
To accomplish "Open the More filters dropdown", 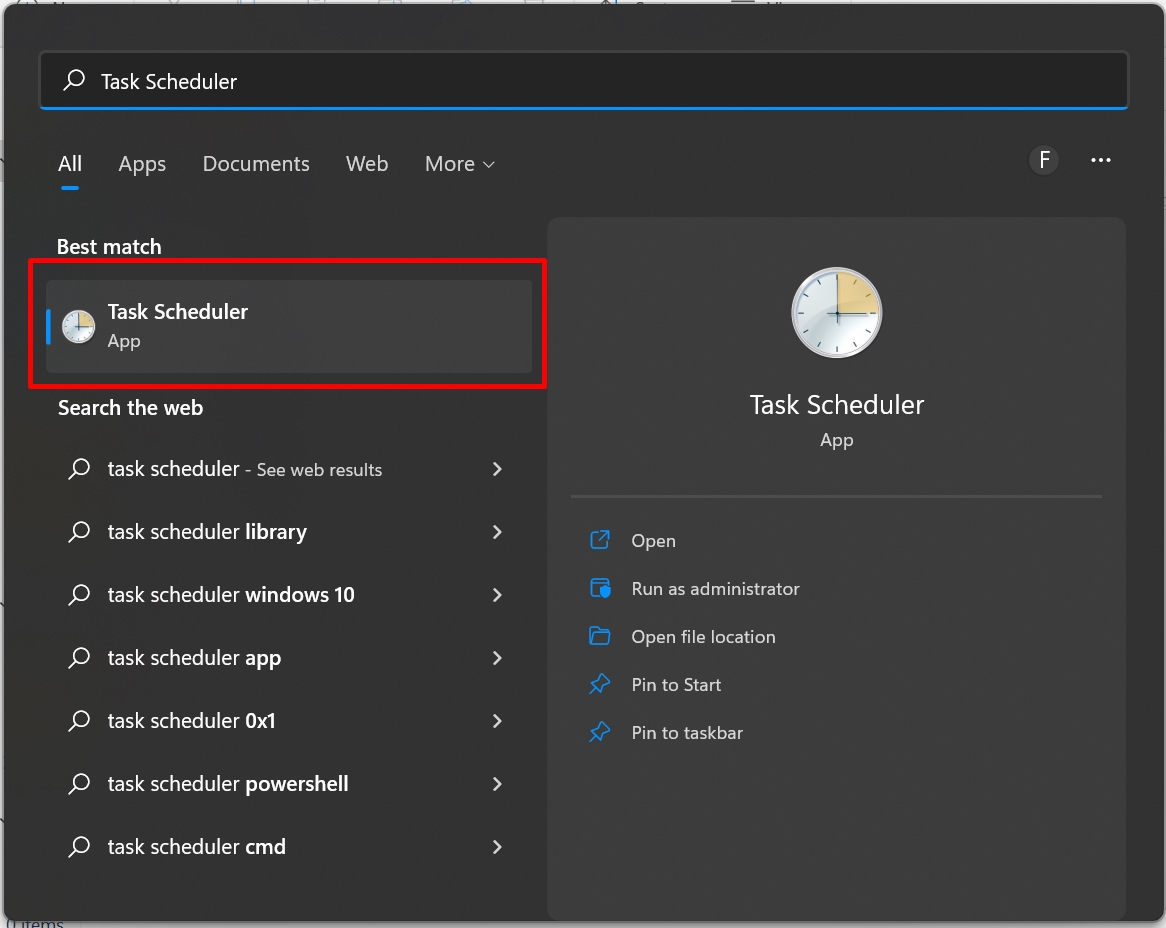I will (x=460, y=164).
